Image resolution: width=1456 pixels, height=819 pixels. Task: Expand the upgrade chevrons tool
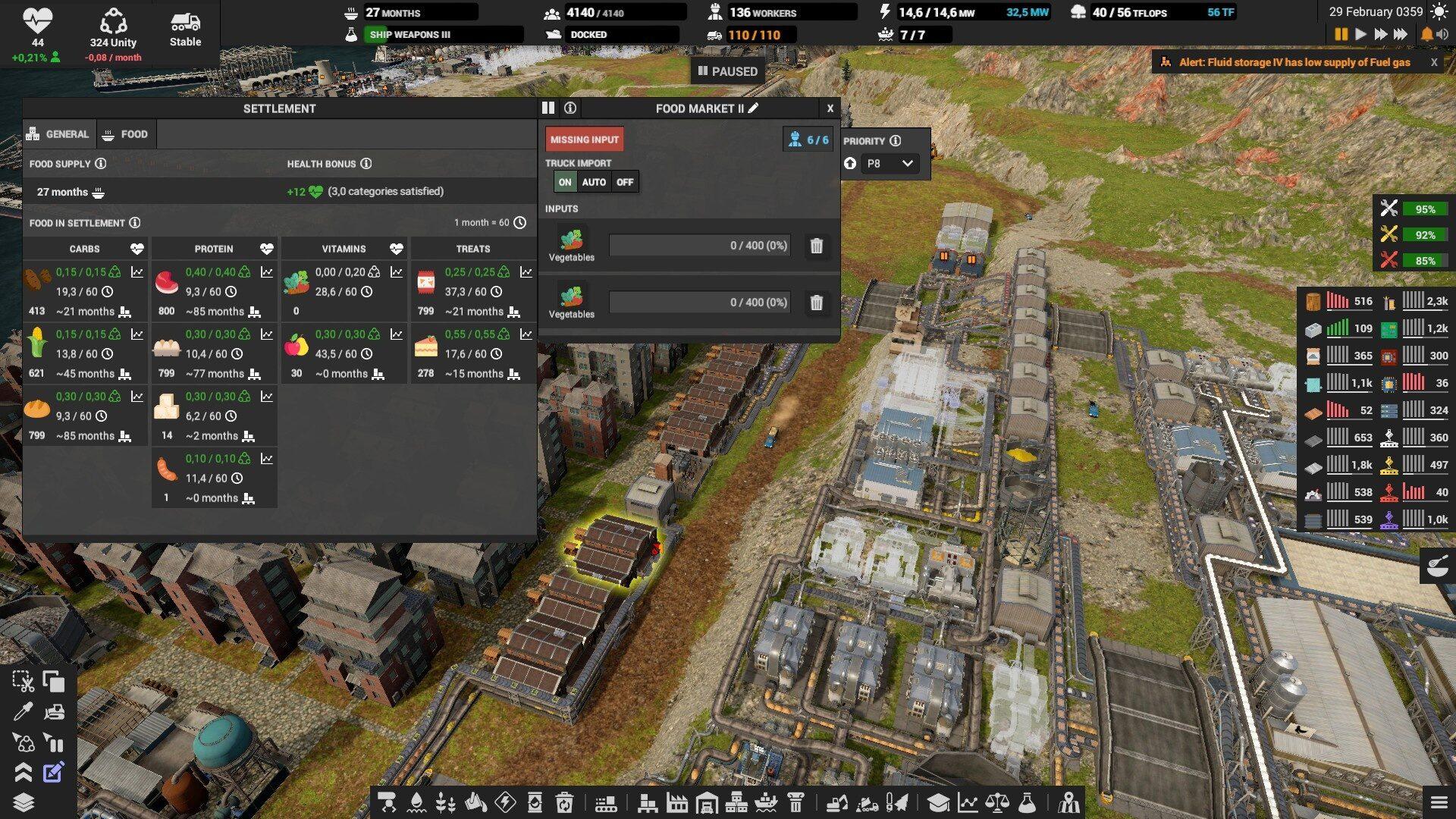pos(23,772)
